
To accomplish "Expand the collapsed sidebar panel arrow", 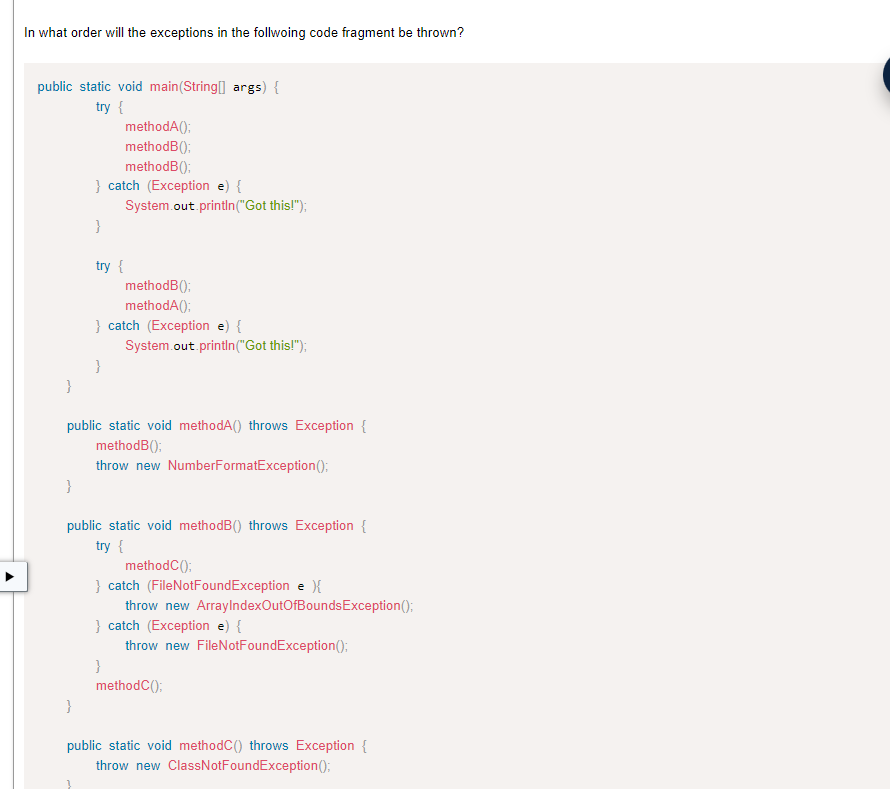I will [13, 576].
